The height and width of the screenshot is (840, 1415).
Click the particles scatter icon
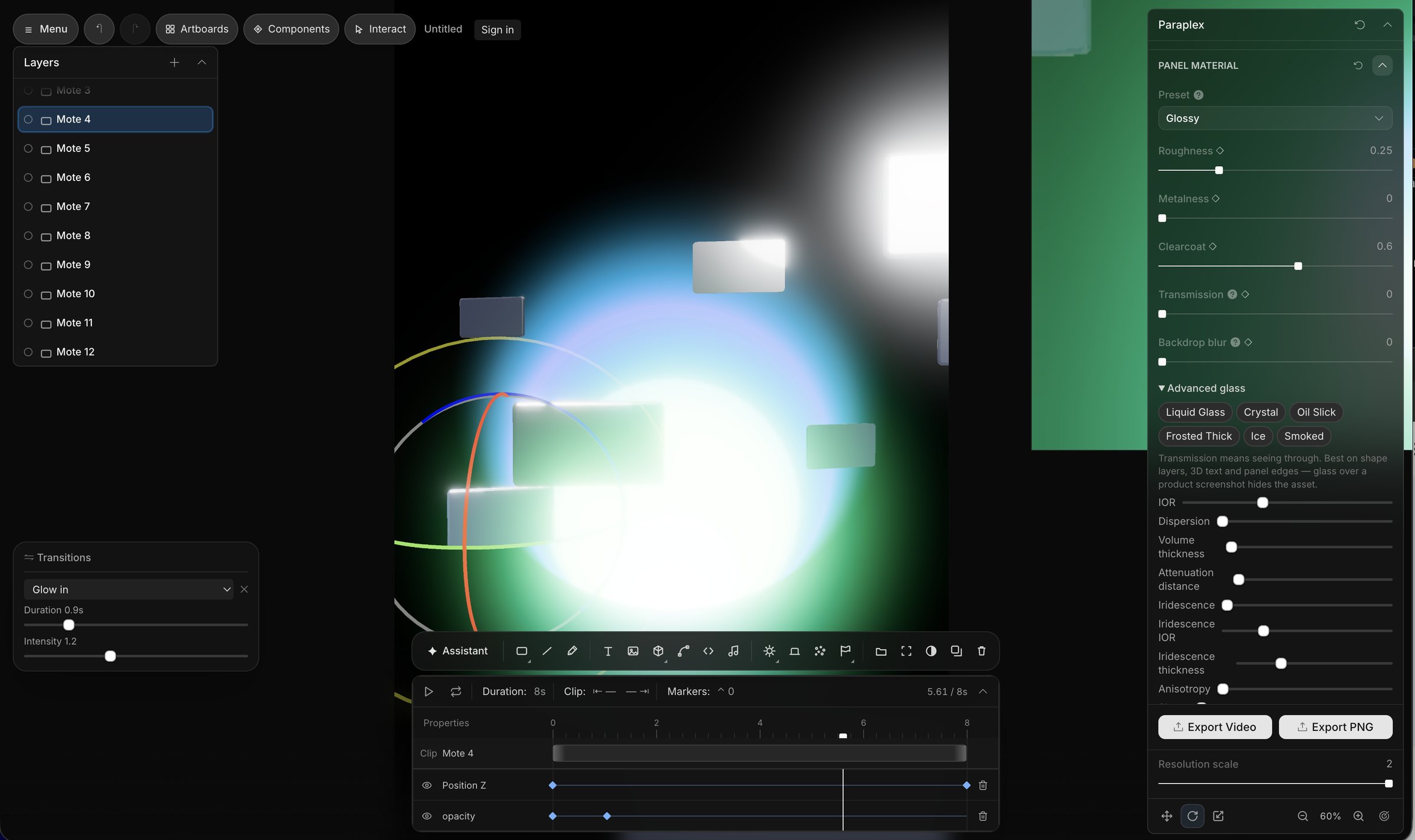[x=820, y=651]
